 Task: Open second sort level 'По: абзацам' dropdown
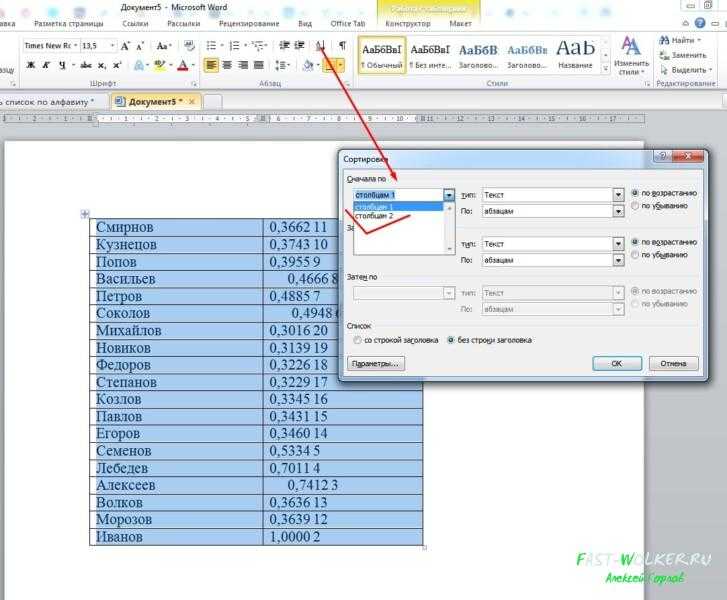(x=618, y=261)
